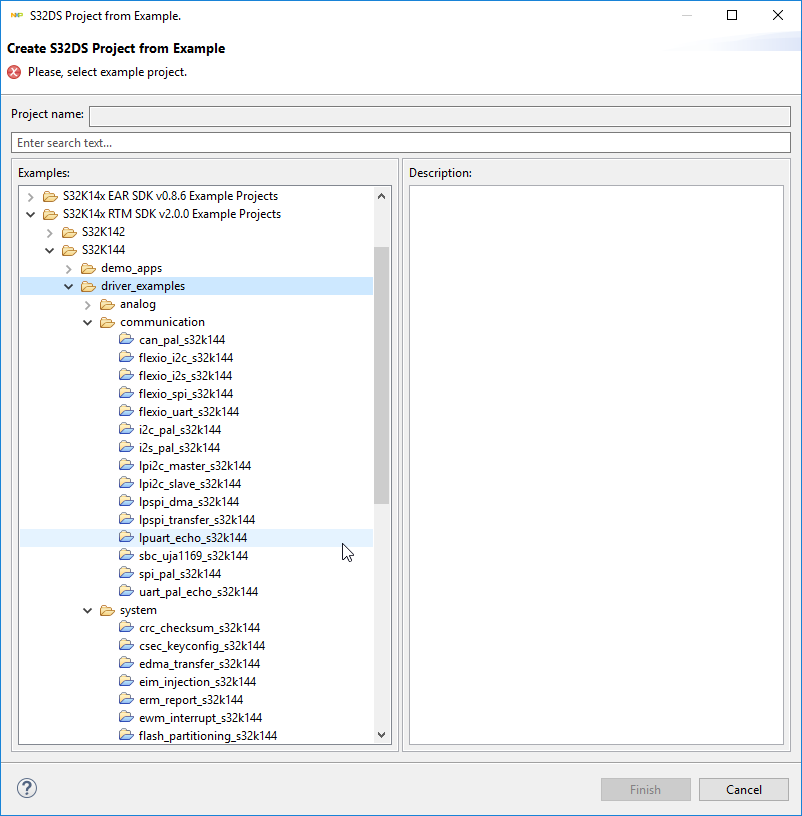Click the lpi2c_slave_s32k144 project icon

[126, 483]
